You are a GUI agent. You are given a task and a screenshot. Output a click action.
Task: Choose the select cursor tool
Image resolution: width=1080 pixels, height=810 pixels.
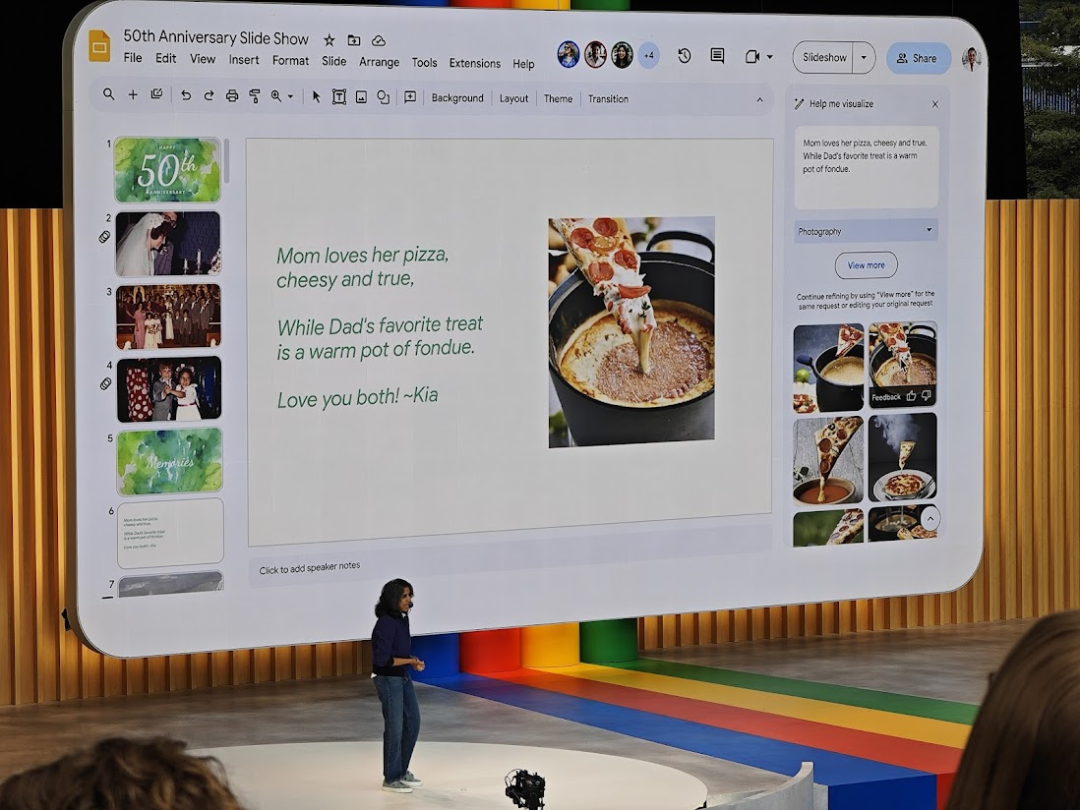(316, 96)
